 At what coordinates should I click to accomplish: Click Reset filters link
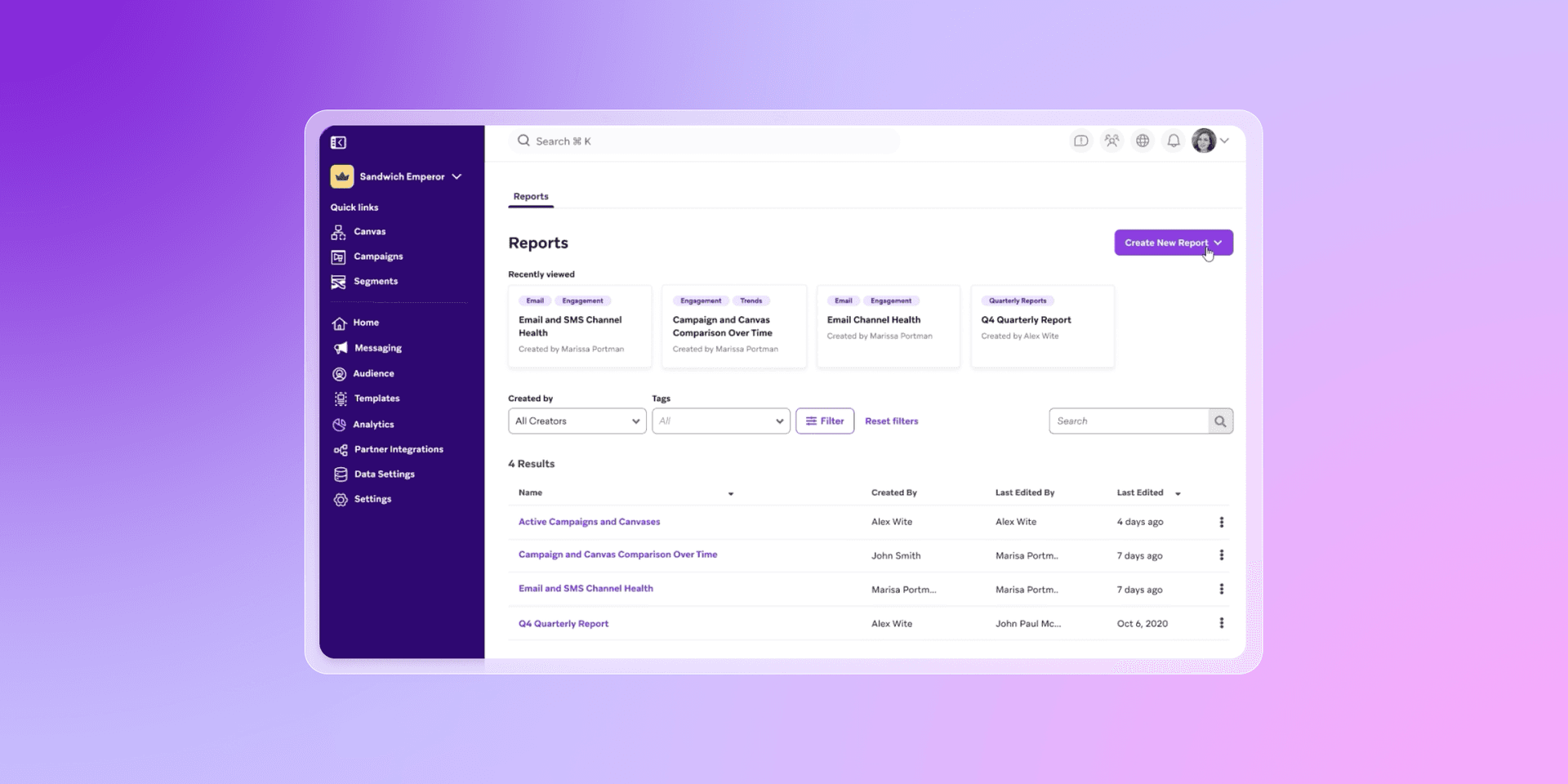tap(891, 421)
